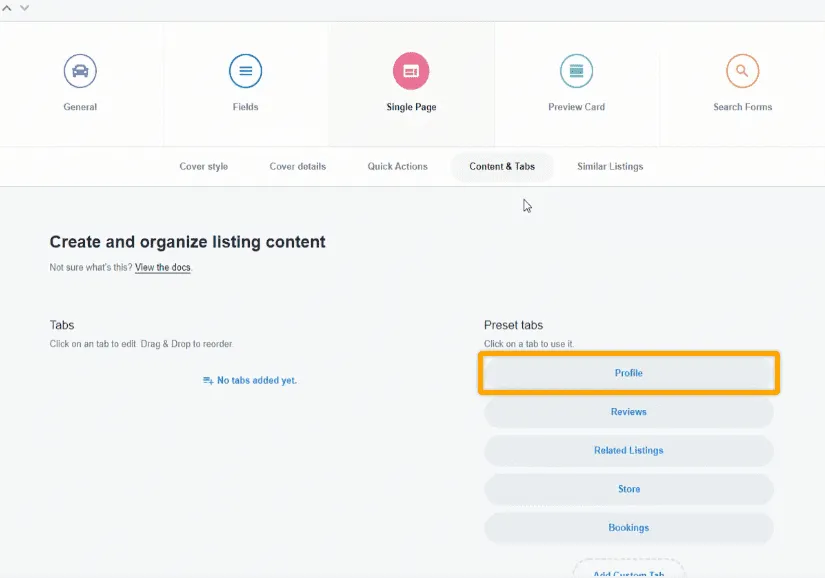Viewport: 825px width, 578px height.
Task: Open the Fields list icon
Action: click(245, 71)
